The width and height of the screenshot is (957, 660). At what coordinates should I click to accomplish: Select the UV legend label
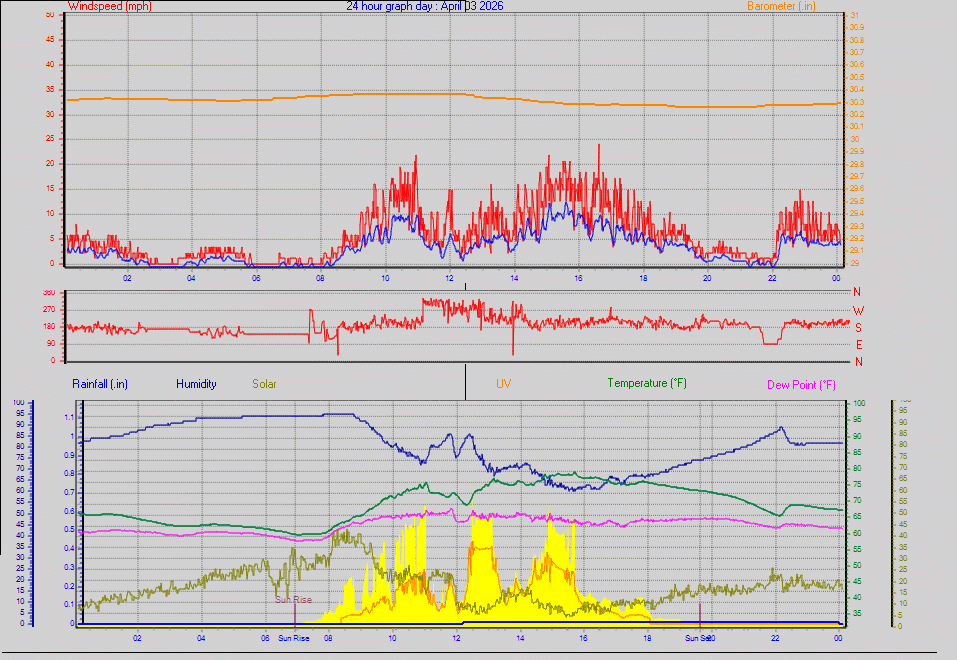click(x=503, y=383)
